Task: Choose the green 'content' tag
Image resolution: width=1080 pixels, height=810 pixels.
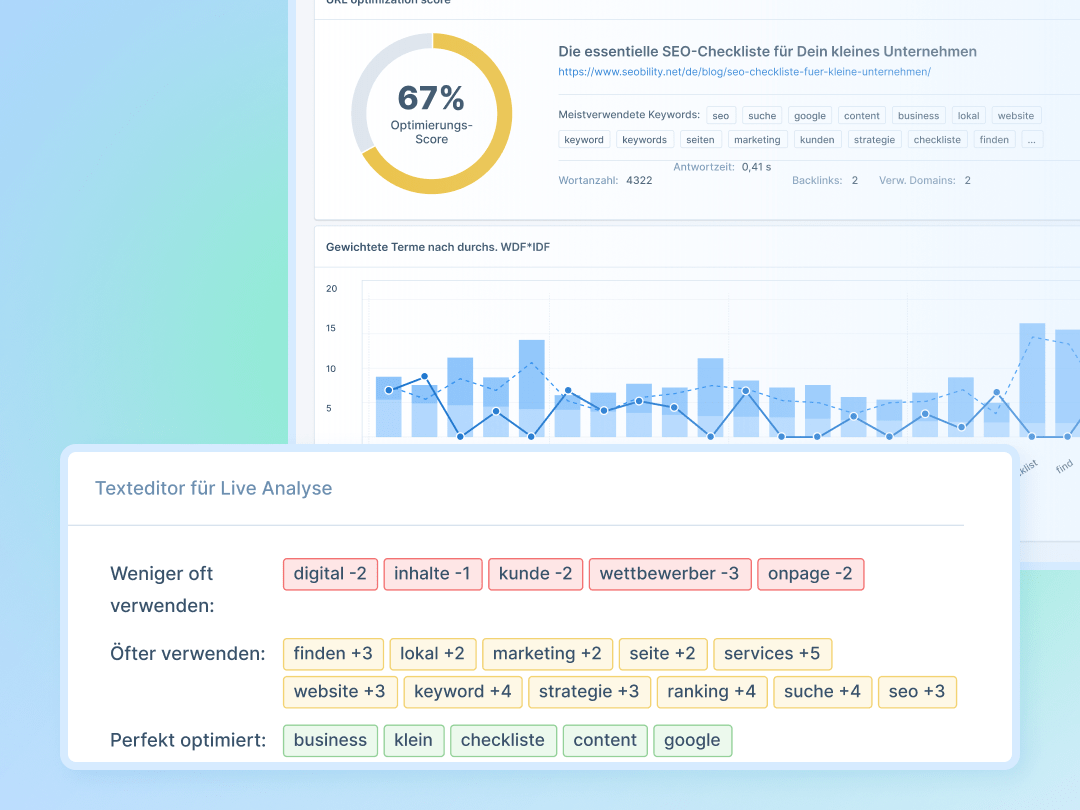Action: [605, 740]
